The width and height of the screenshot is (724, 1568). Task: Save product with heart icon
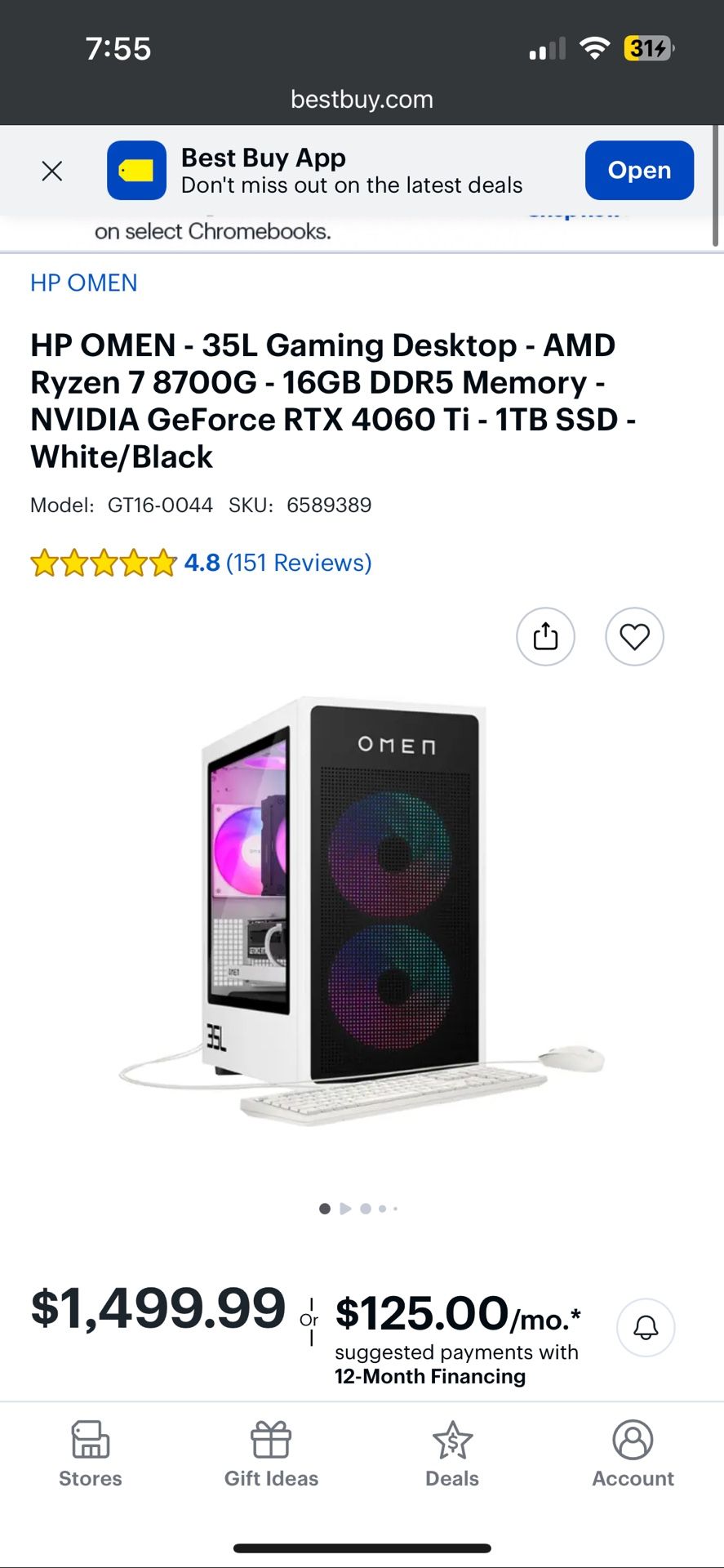(x=634, y=636)
